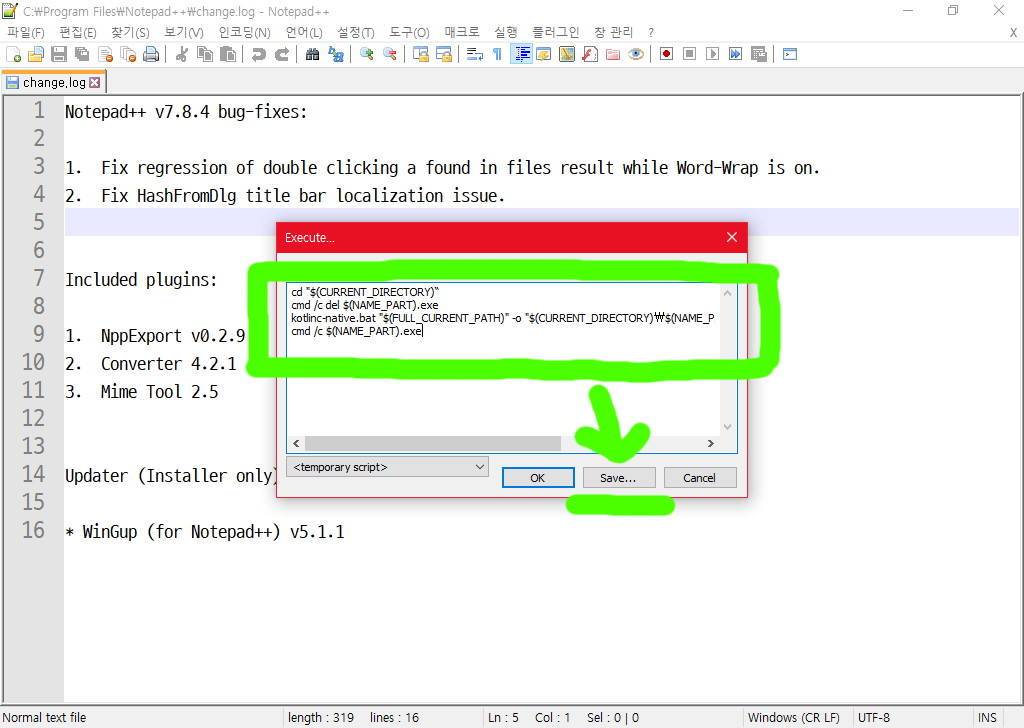The width and height of the screenshot is (1024, 728).
Task: Undo the last action with the Undo arrow
Action: pyautogui.click(x=259, y=54)
